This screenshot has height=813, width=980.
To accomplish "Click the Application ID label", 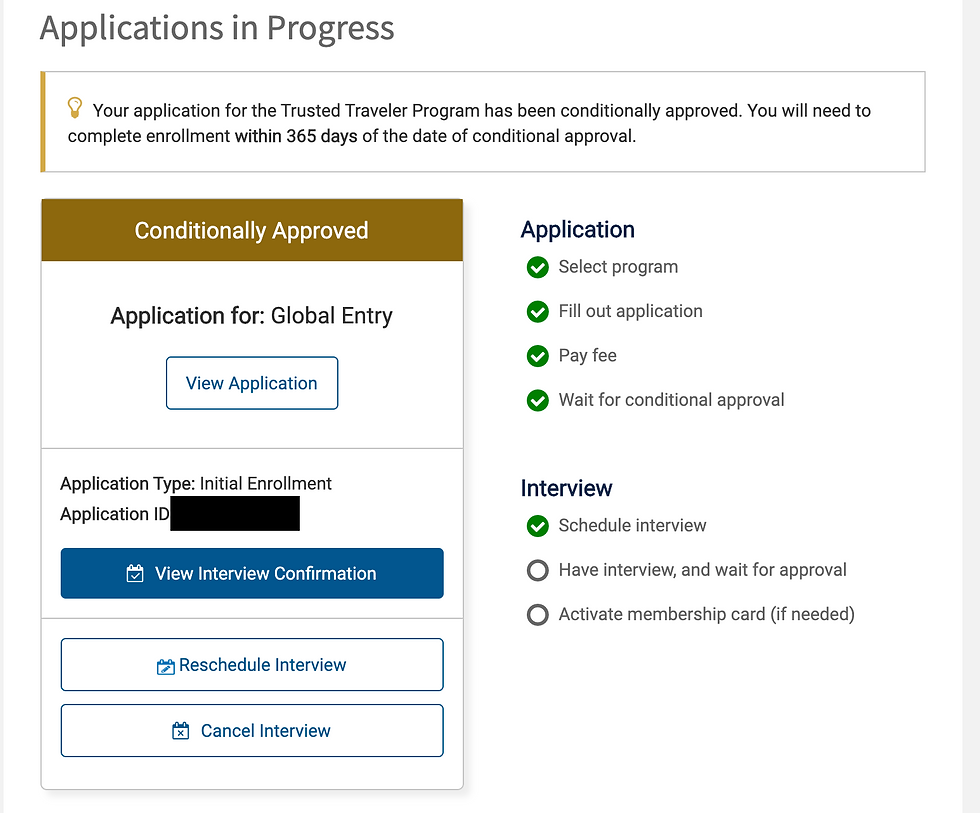I will [x=114, y=514].
